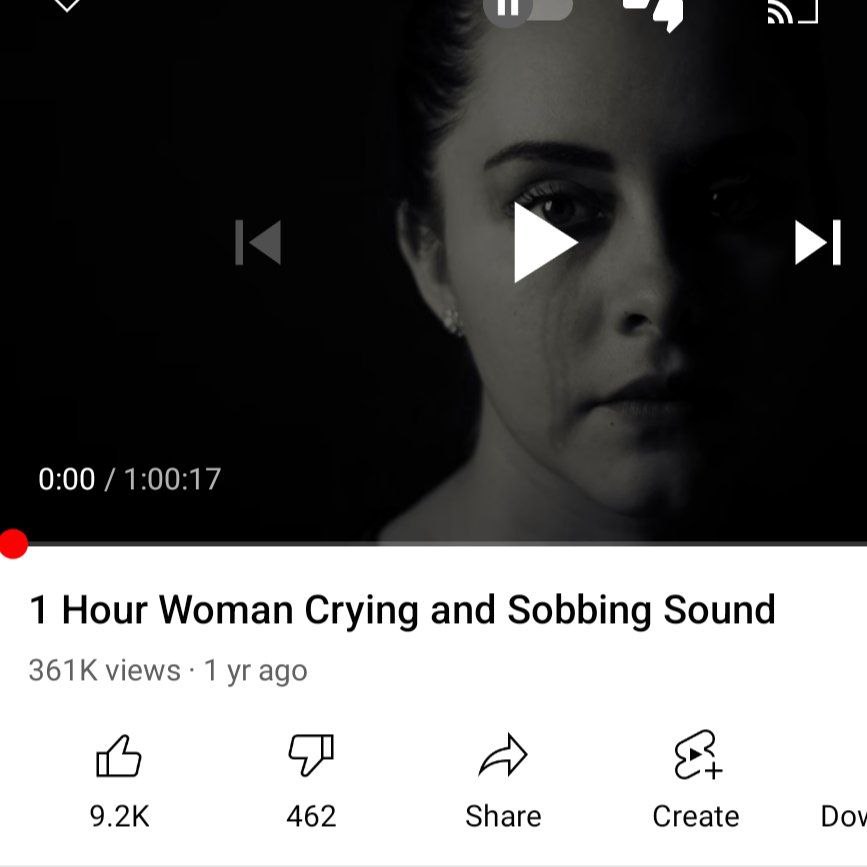Play the video with center play button

pos(545,243)
